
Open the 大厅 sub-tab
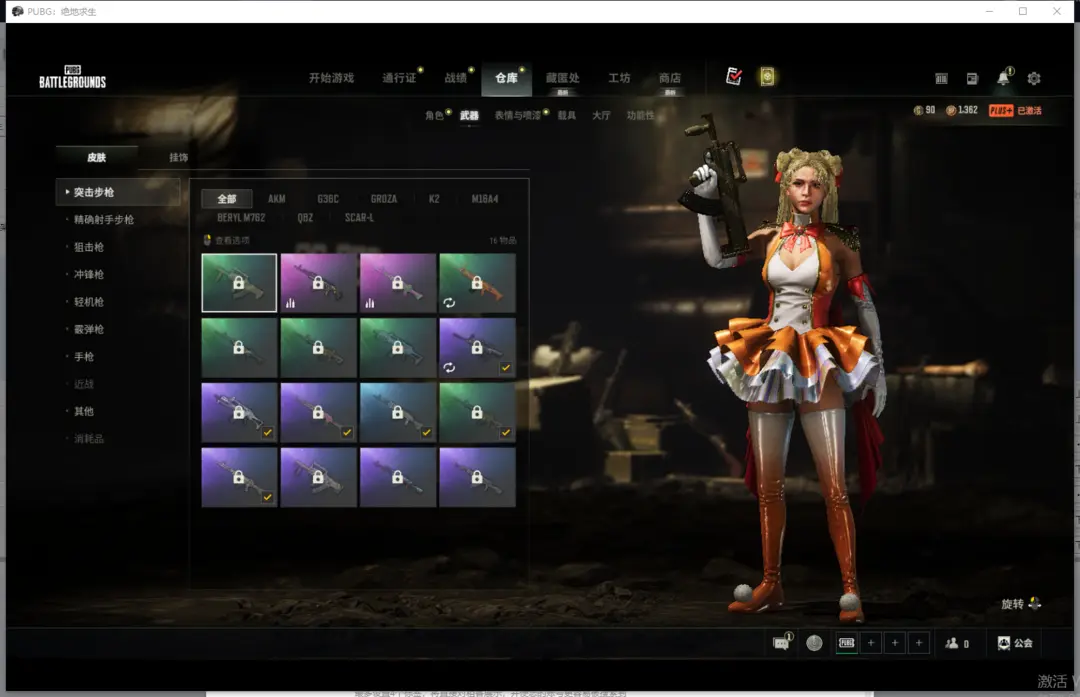601,115
